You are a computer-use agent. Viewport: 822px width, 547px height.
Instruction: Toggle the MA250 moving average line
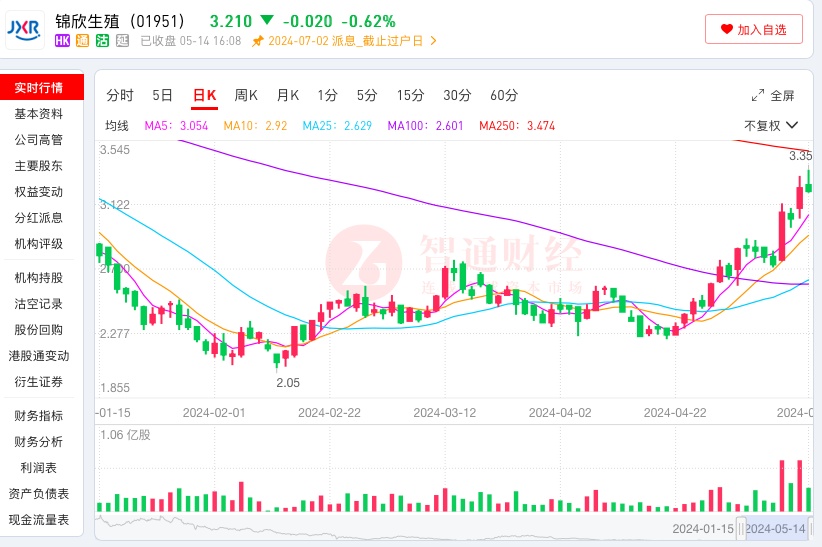coord(516,126)
